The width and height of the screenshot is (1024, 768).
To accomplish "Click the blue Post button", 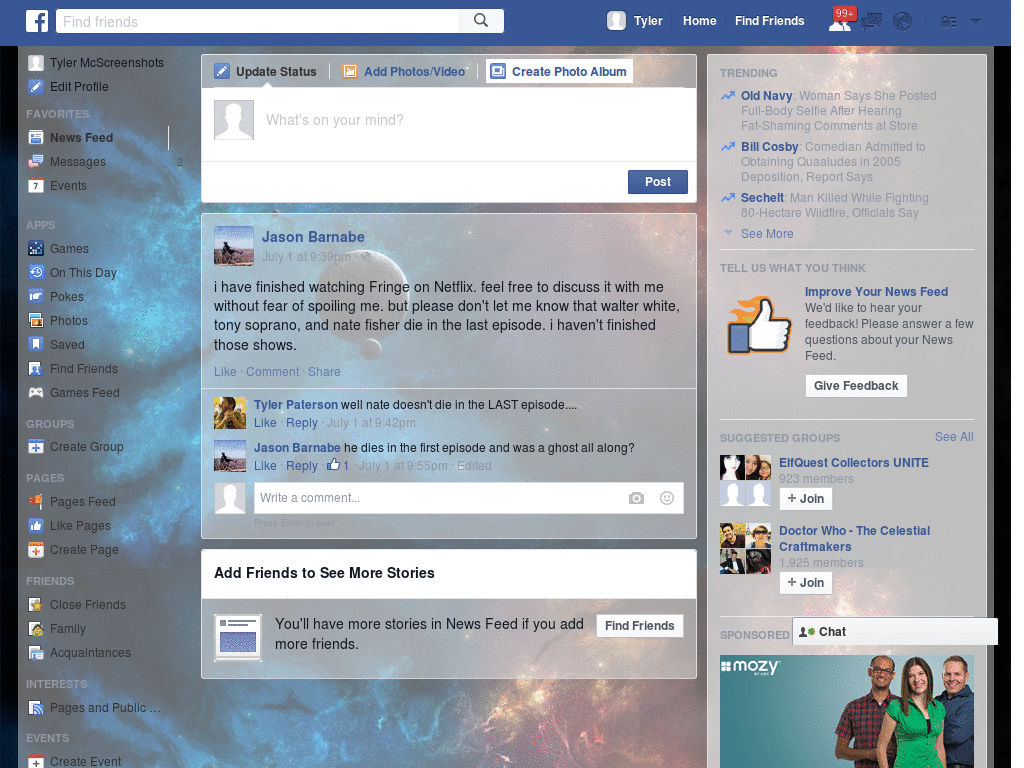I will click(x=658, y=182).
